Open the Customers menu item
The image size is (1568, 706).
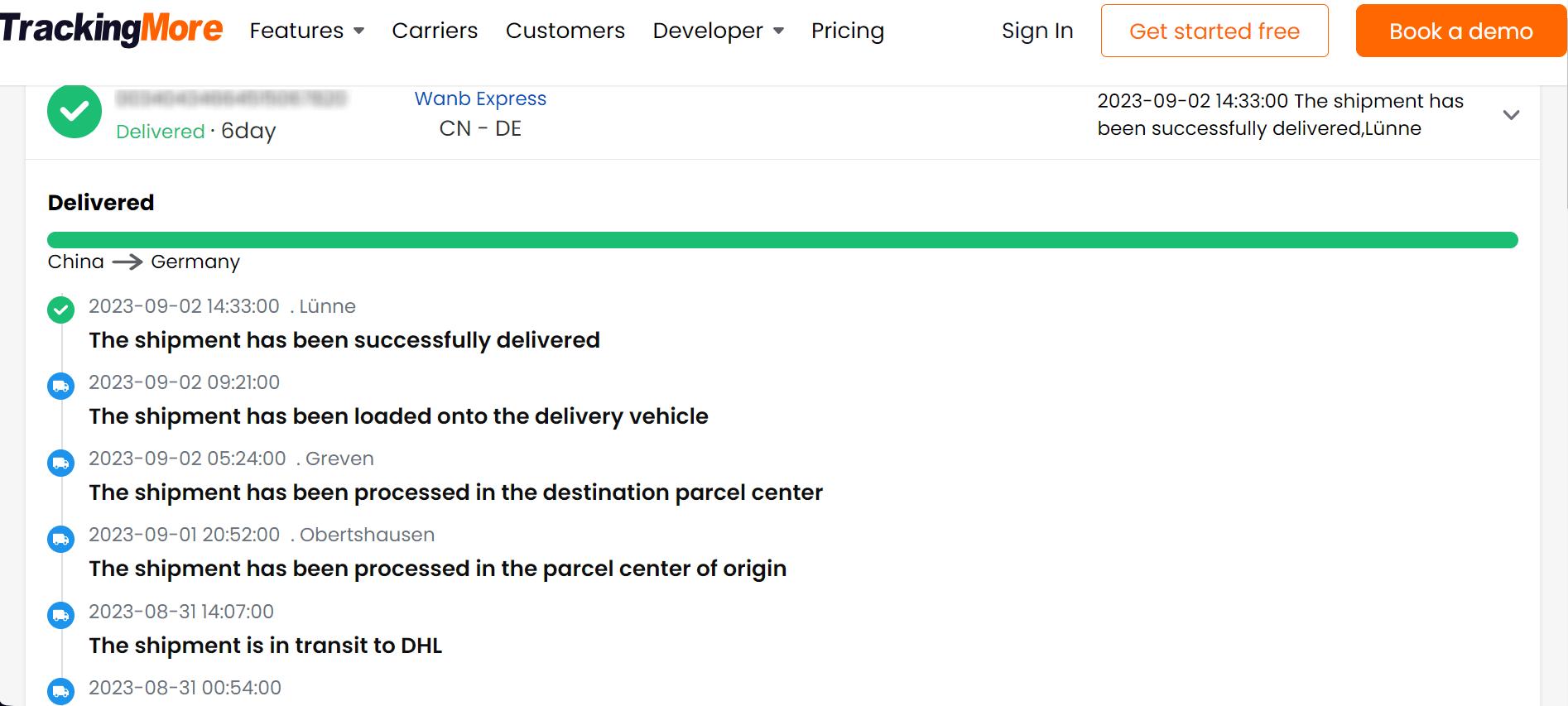pos(565,31)
